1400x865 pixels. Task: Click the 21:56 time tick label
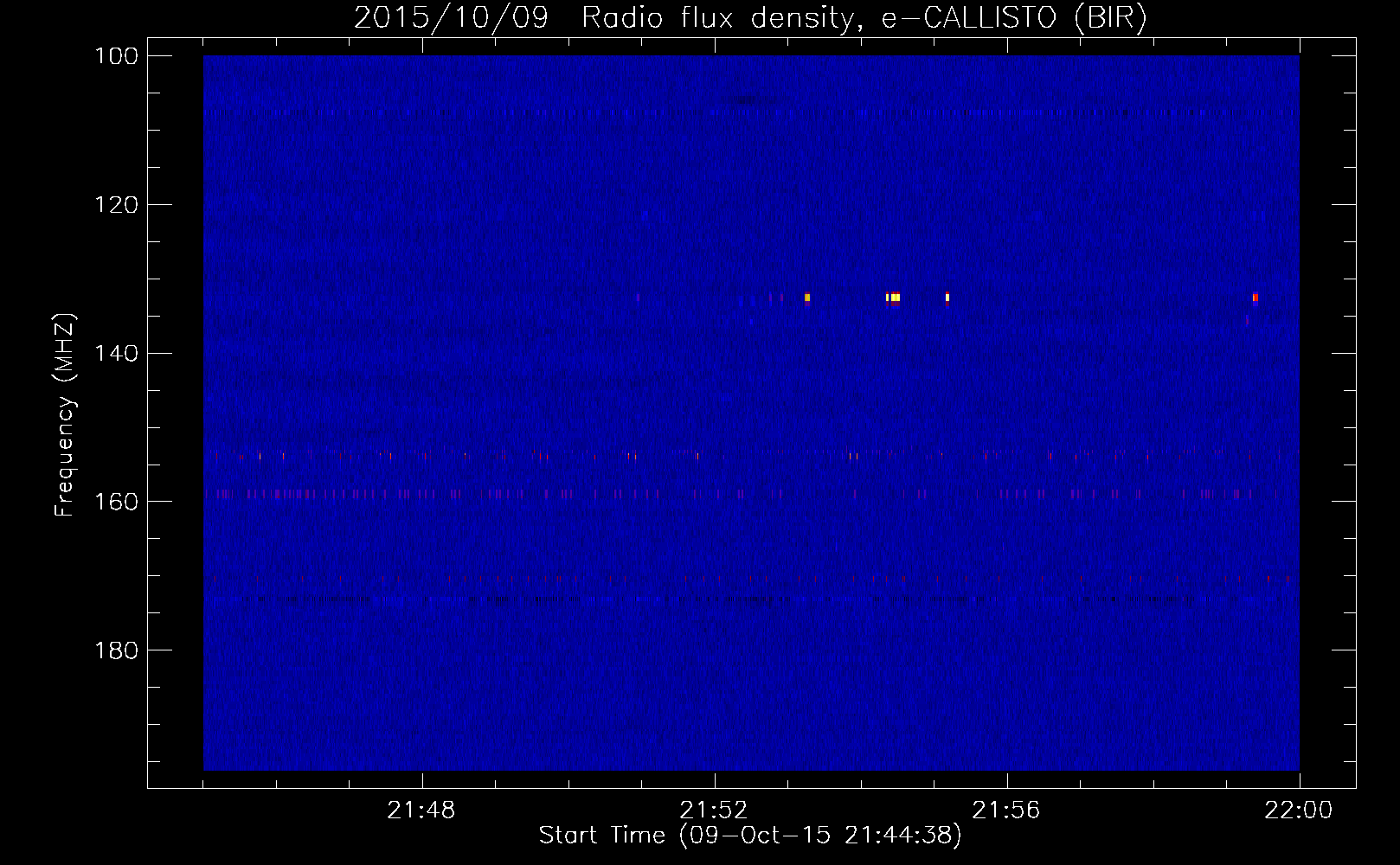point(1006,811)
